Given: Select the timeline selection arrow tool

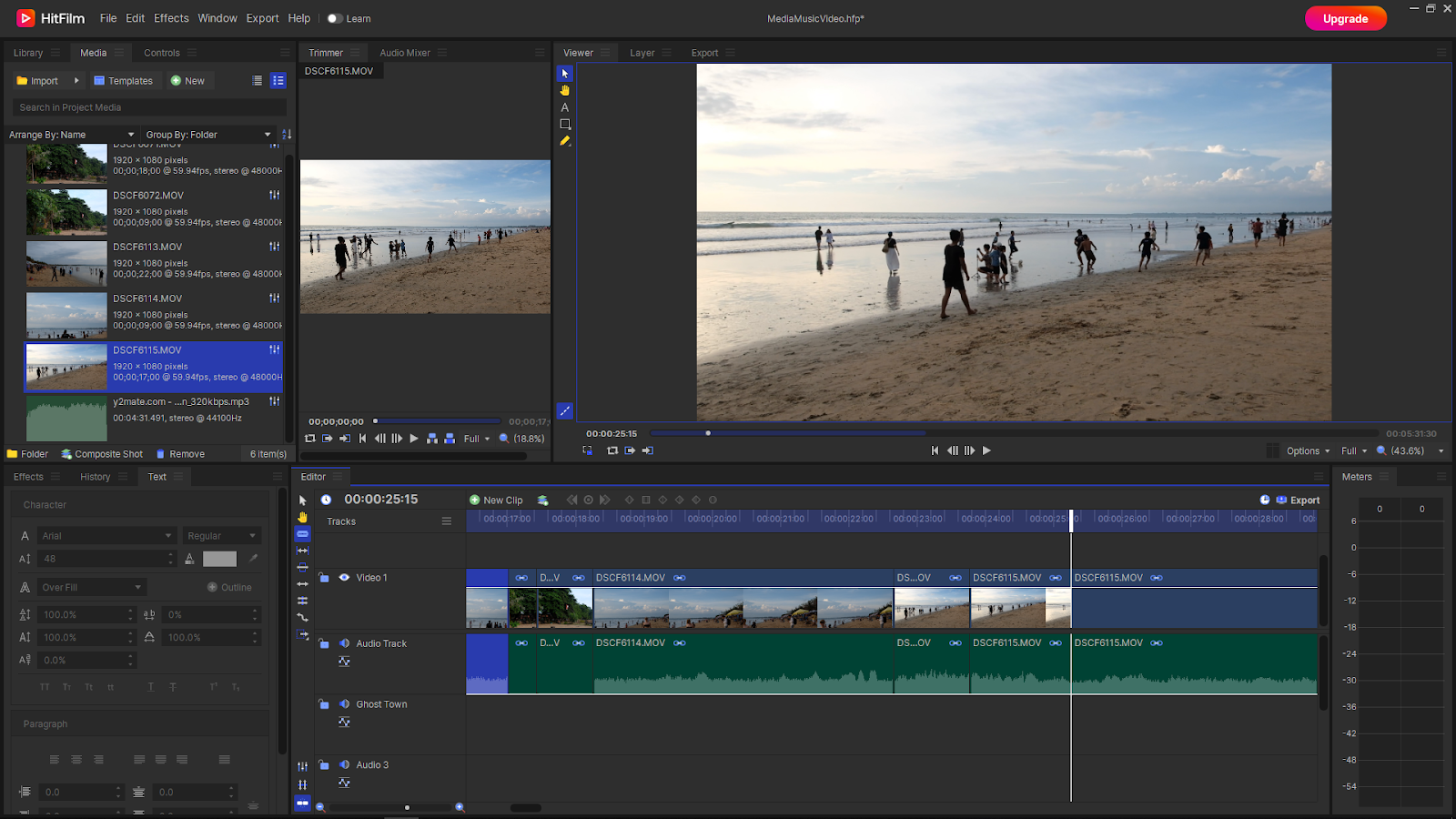Looking at the screenshot, I should [303, 500].
